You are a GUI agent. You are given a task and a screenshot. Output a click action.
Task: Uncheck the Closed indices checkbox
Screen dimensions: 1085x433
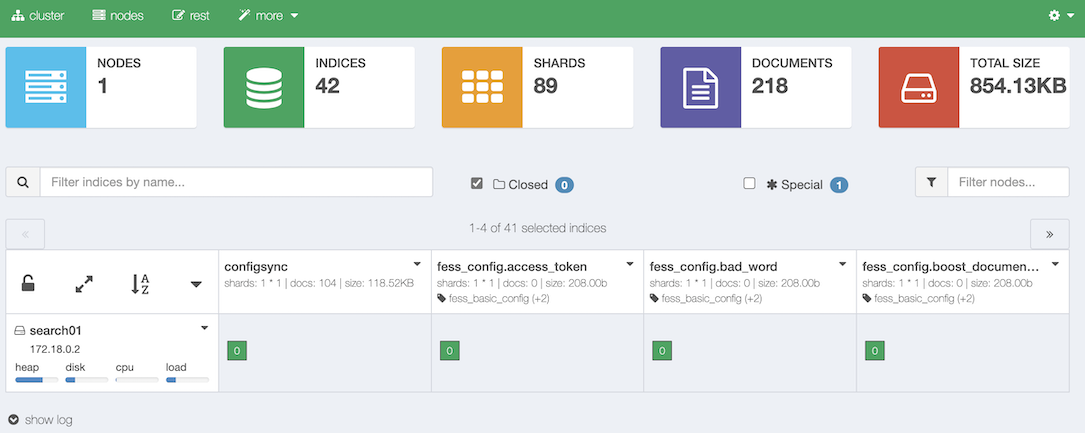tap(477, 184)
